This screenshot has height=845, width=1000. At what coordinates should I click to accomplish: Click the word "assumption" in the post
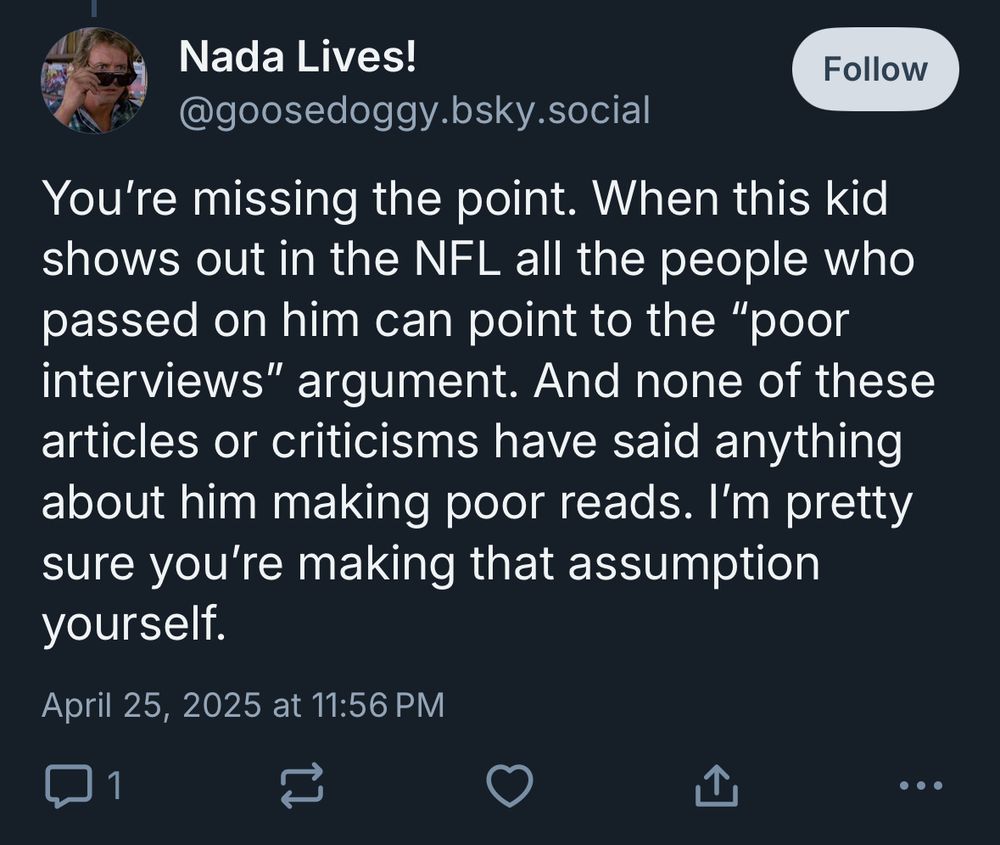click(694, 565)
